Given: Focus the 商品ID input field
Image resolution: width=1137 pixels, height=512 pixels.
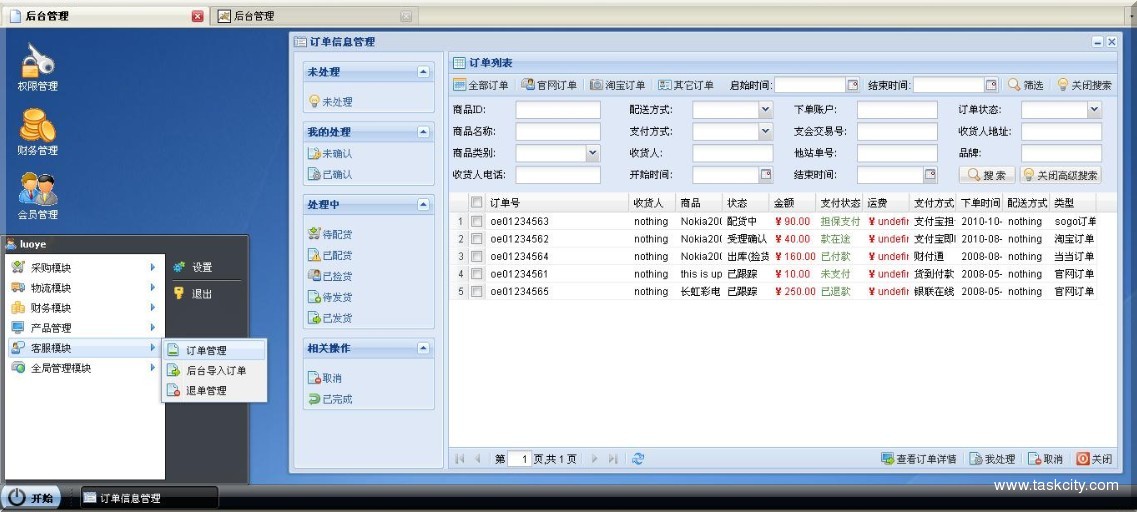Looking at the screenshot, I should 558,110.
